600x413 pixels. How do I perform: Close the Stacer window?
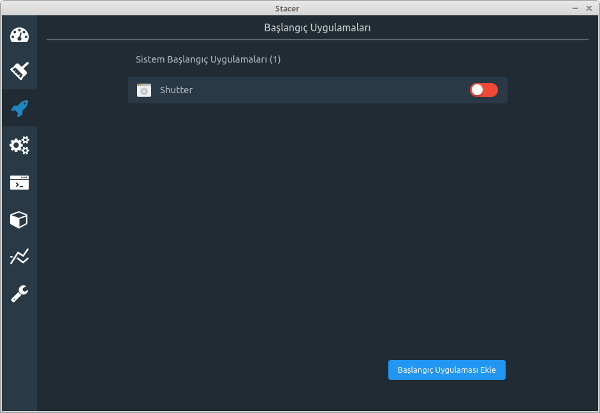point(589,8)
